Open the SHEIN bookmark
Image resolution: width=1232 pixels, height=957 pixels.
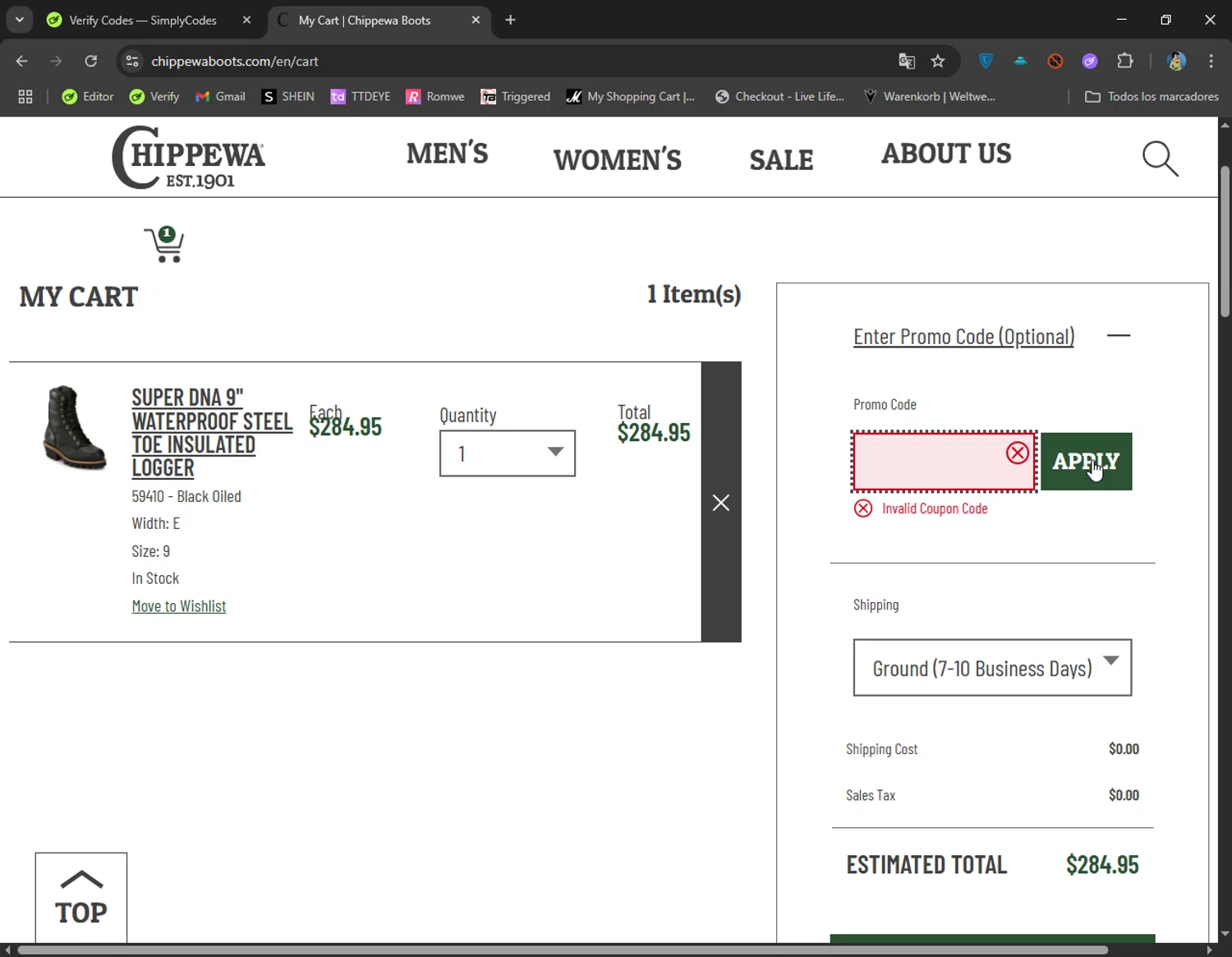287,96
